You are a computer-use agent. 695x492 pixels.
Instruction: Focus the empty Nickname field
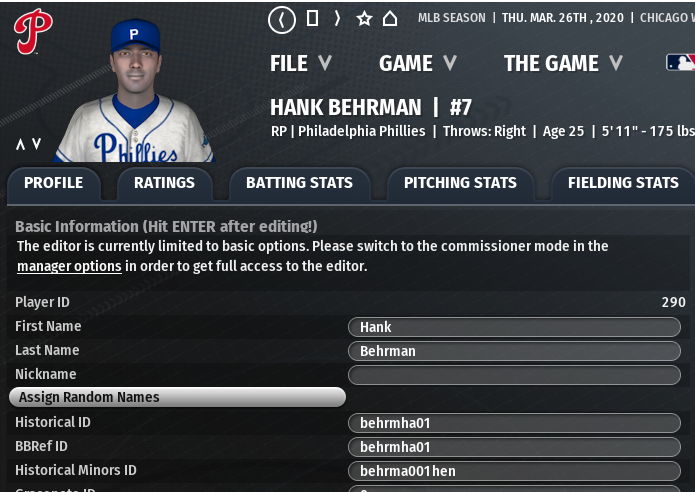tap(514, 375)
